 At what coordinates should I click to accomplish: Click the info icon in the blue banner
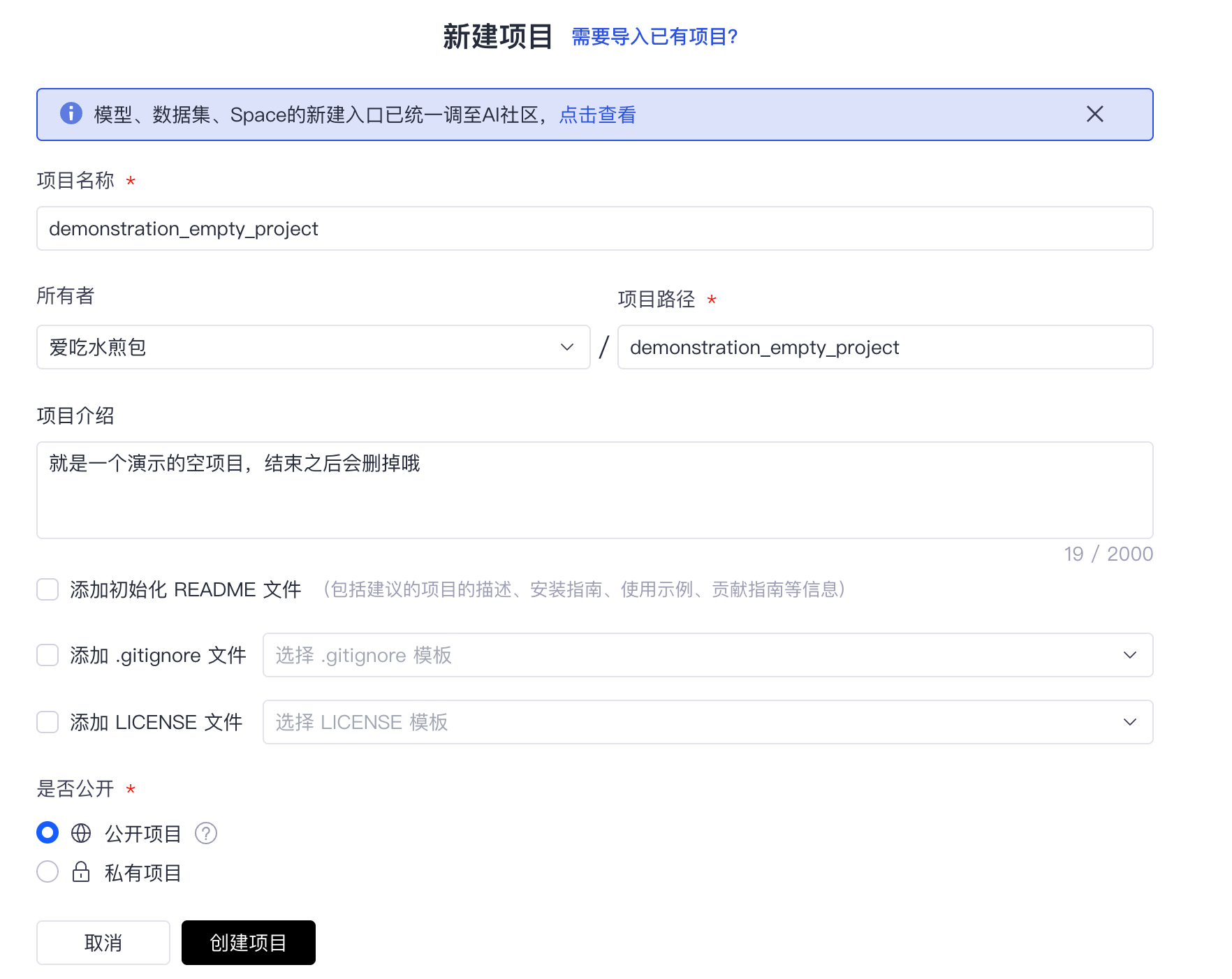[71, 115]
